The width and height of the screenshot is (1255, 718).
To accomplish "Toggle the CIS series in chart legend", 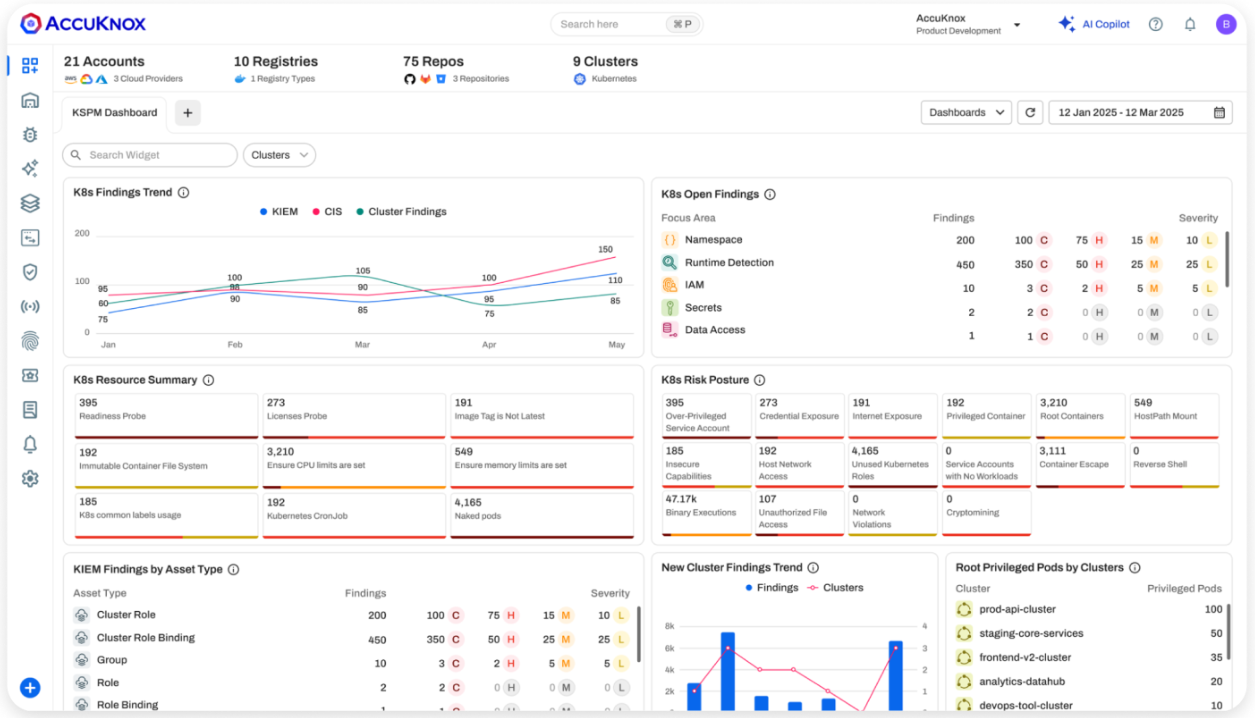I will point(326,212).
